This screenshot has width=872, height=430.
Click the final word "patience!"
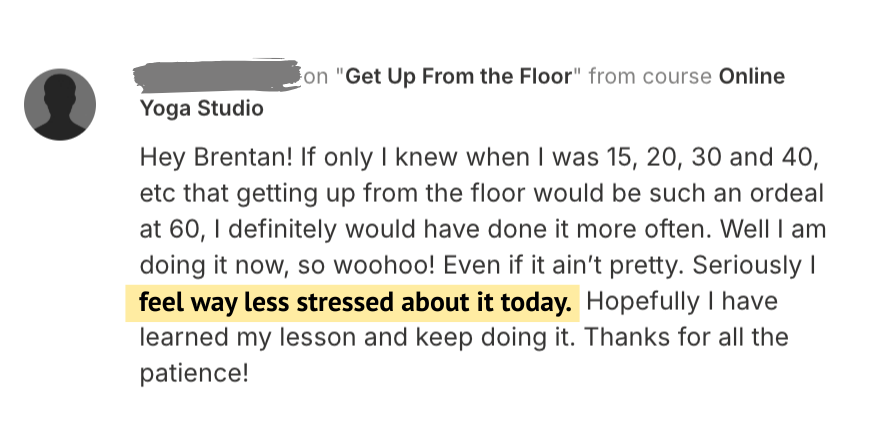pos(192,373)
